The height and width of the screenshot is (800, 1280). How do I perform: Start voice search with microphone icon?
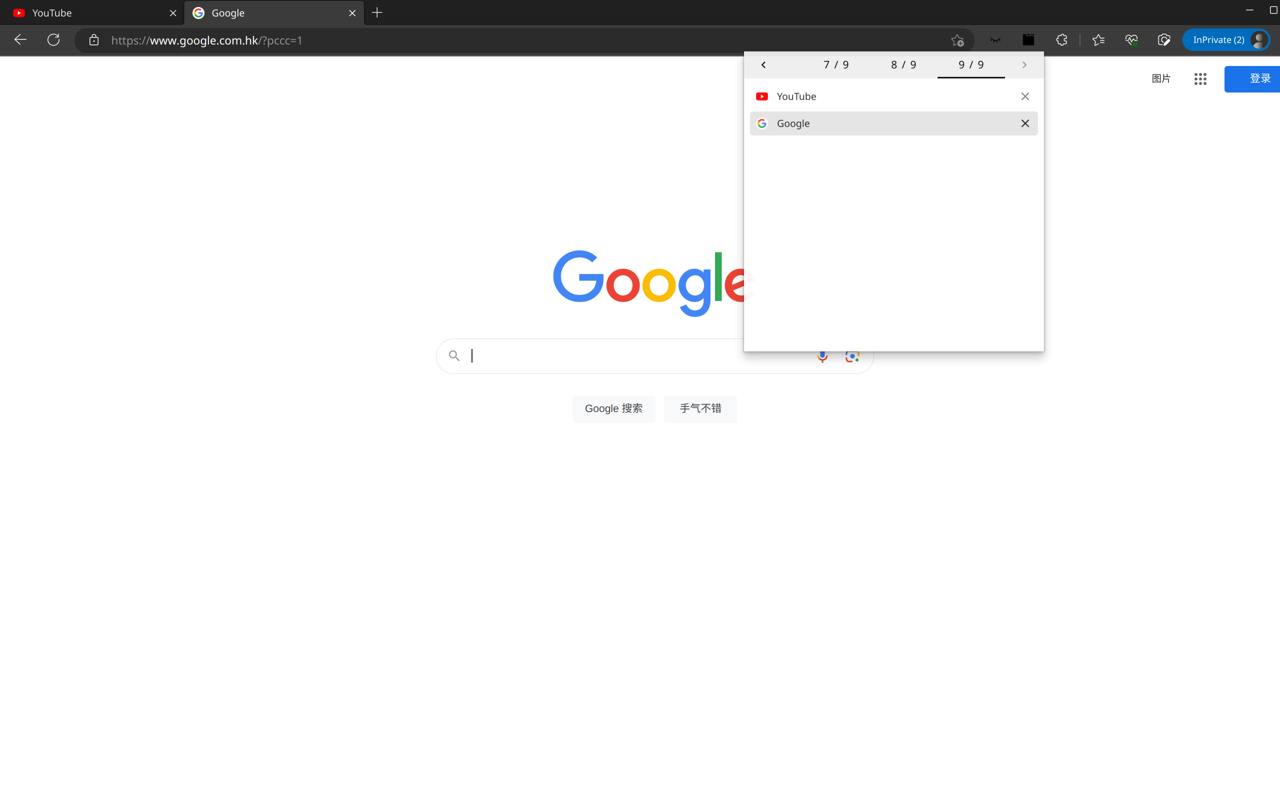(822, 356)
